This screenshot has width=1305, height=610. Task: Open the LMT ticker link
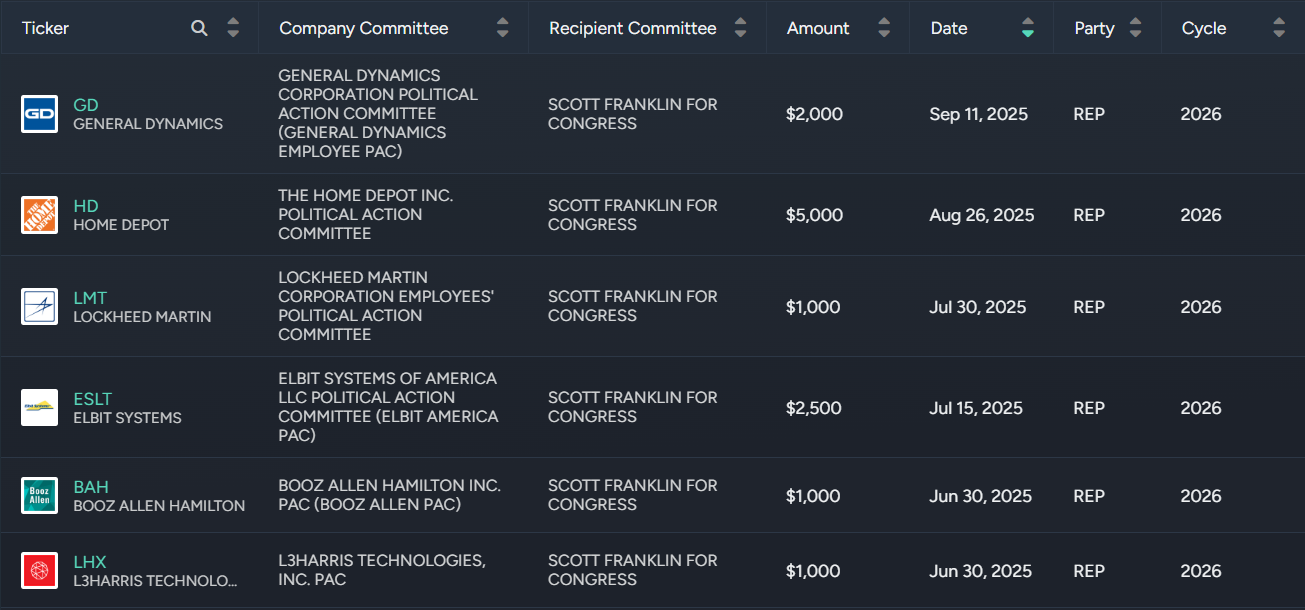pyautogui.click(x=90, y=298)
